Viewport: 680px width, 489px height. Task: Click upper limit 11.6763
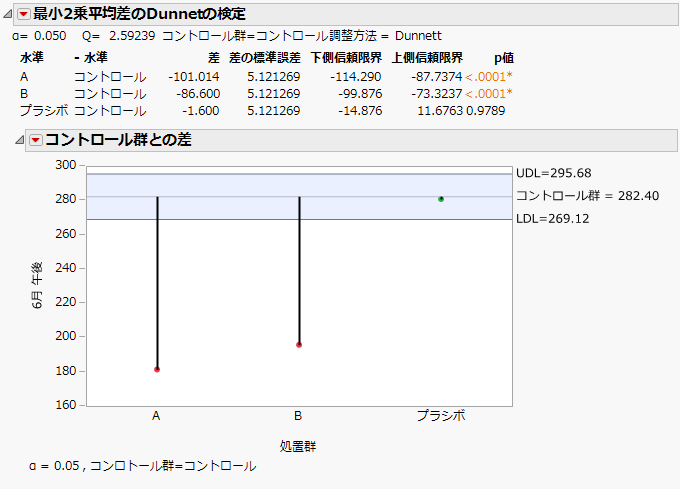coord(440,111)
